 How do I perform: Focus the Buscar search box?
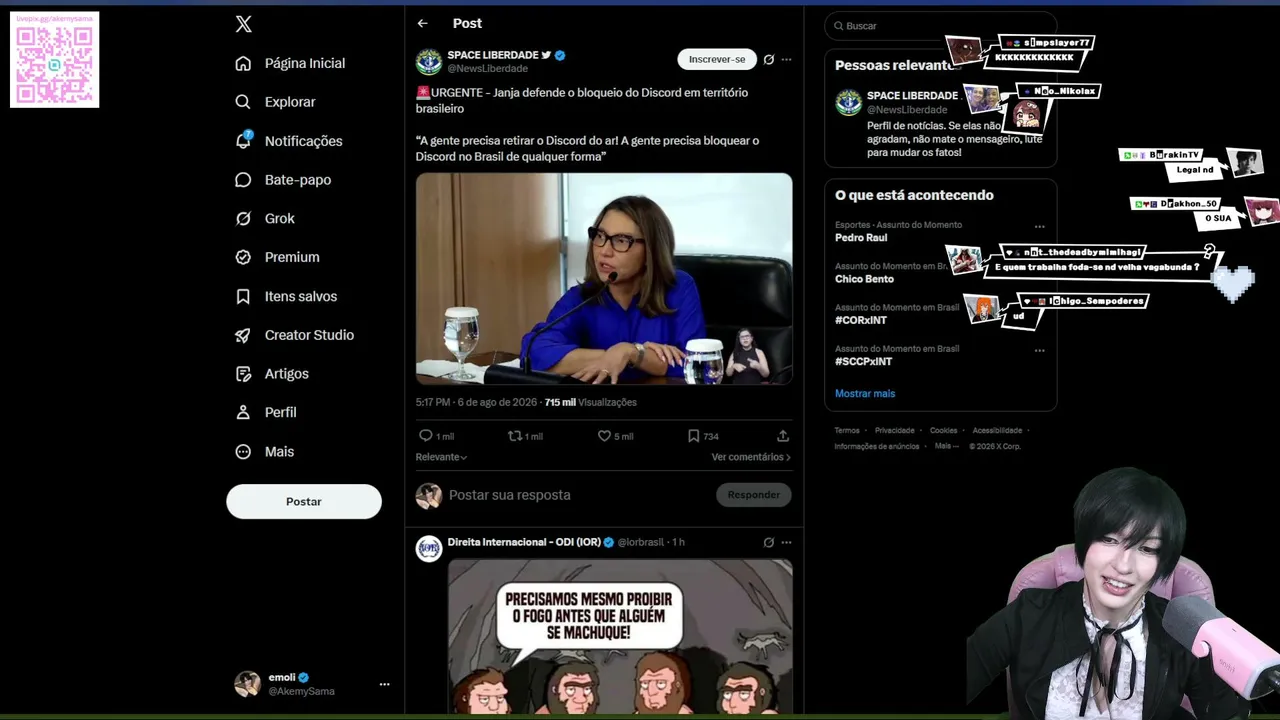(941, 26)
